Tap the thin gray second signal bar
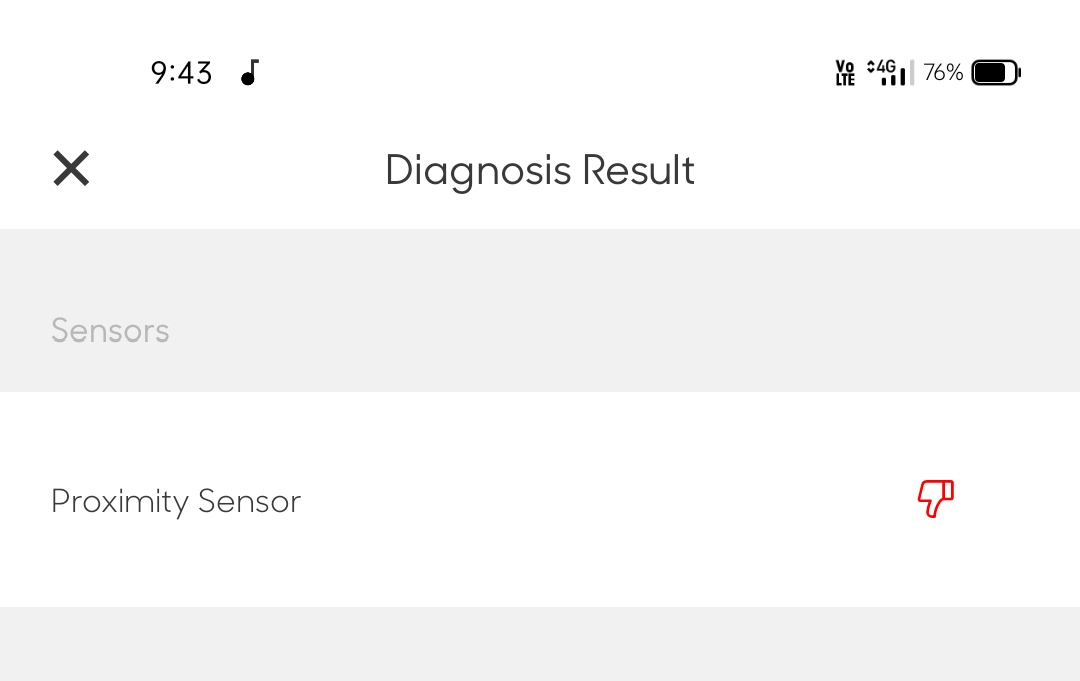This screenshot has width=1080, height=681. tap(912, 72)
